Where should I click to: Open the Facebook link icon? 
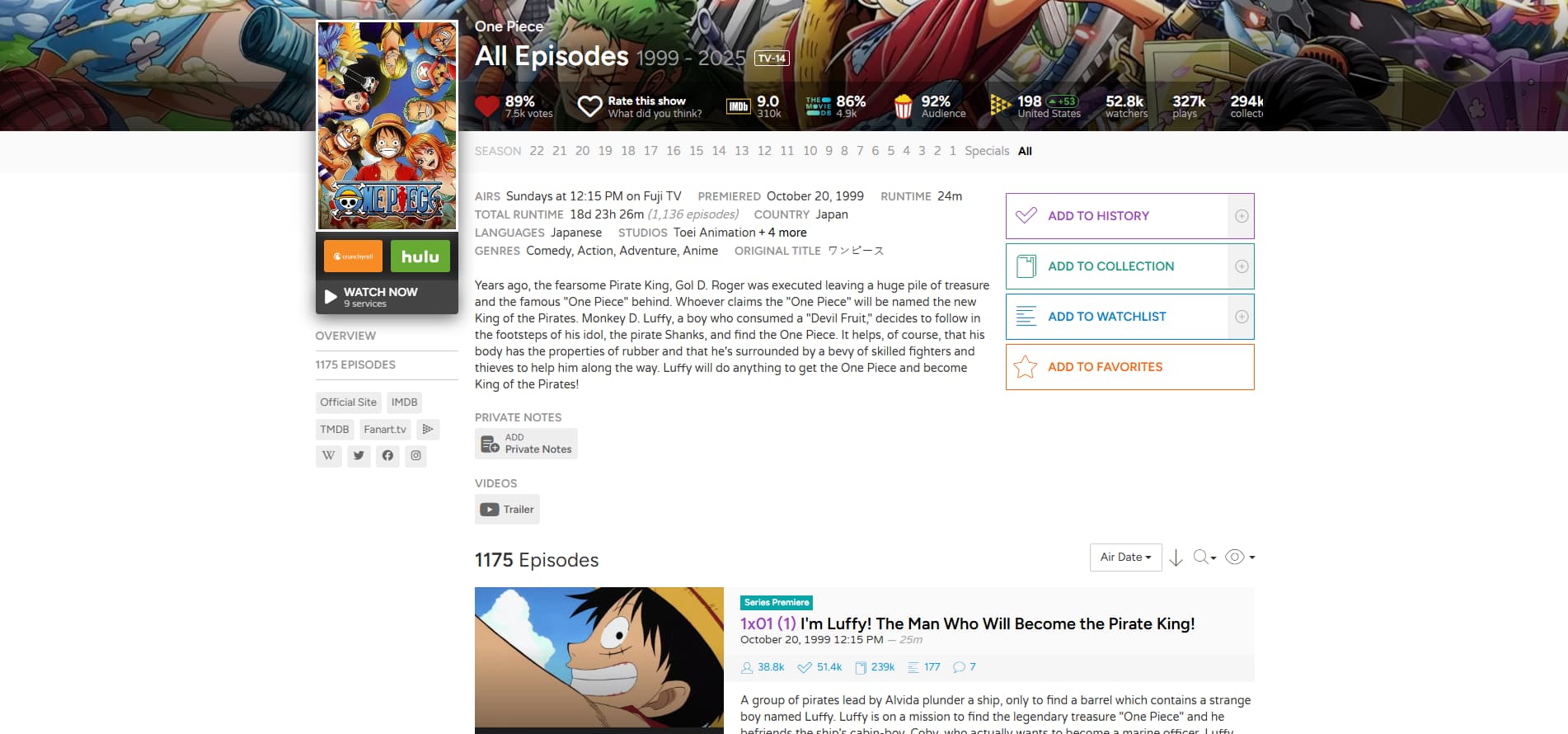[x=387, y=455]
